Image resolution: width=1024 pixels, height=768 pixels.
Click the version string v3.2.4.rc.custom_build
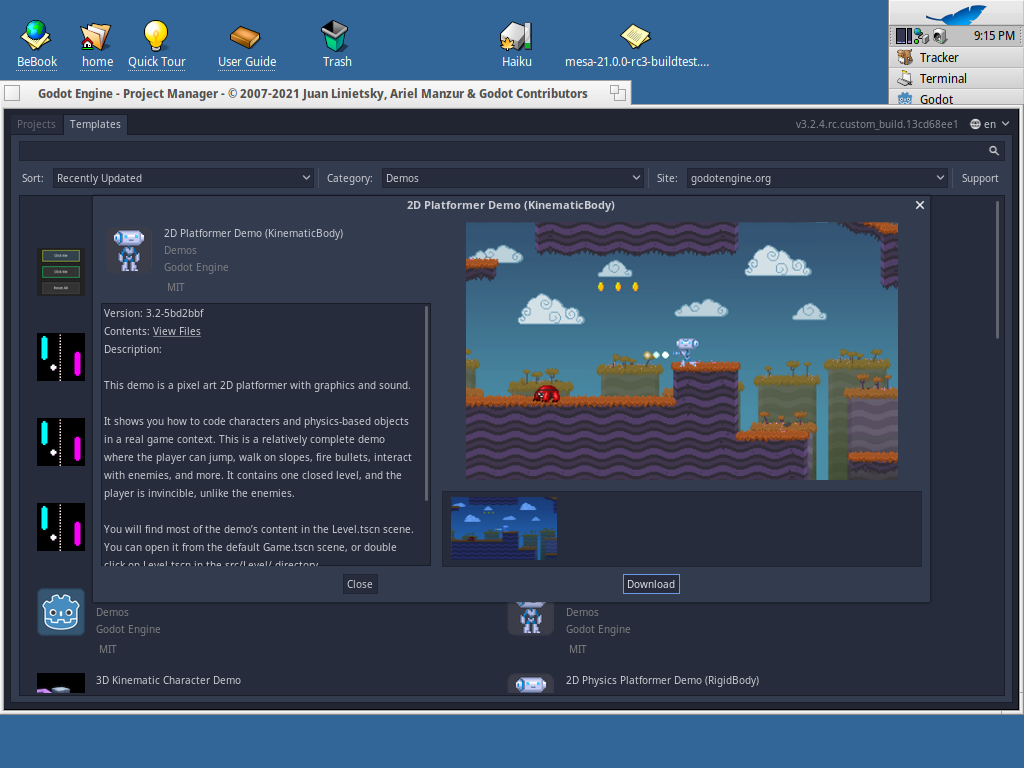[x=877, y=124]
